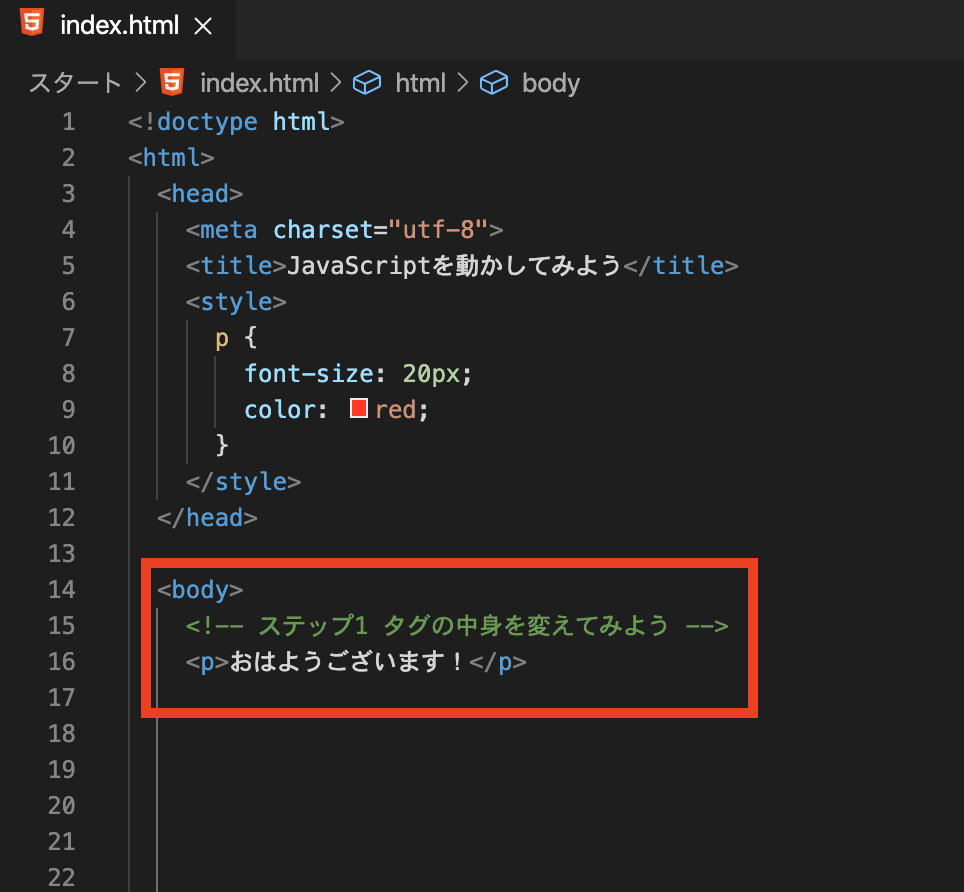Viewport: 964px width, 892px height.
Task: Click the ステップ1 comment line
Action: [457, 626]
